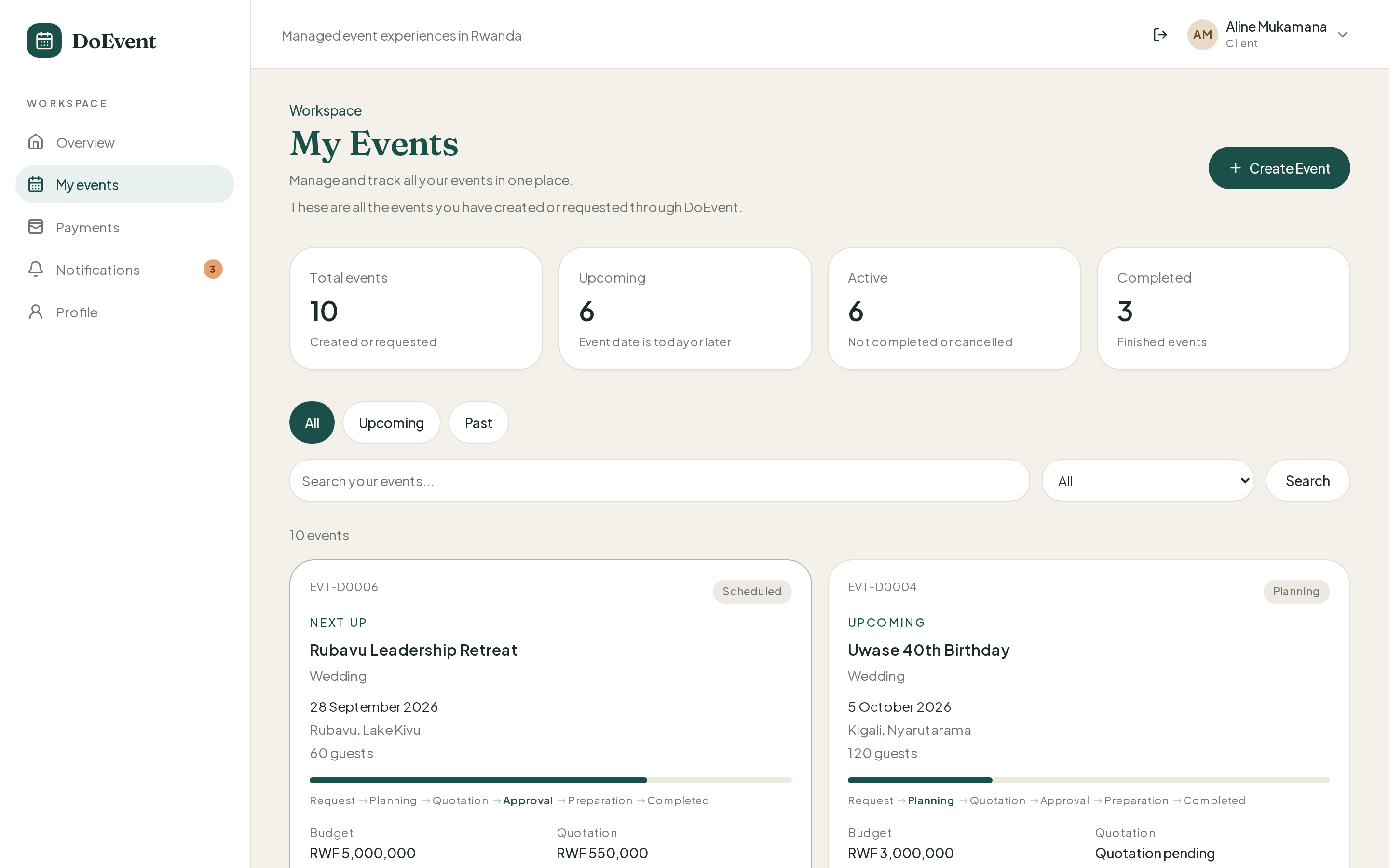Click the My Events page heading
1389x868 pixels.
pyautogui.click(x=374, y=144)
